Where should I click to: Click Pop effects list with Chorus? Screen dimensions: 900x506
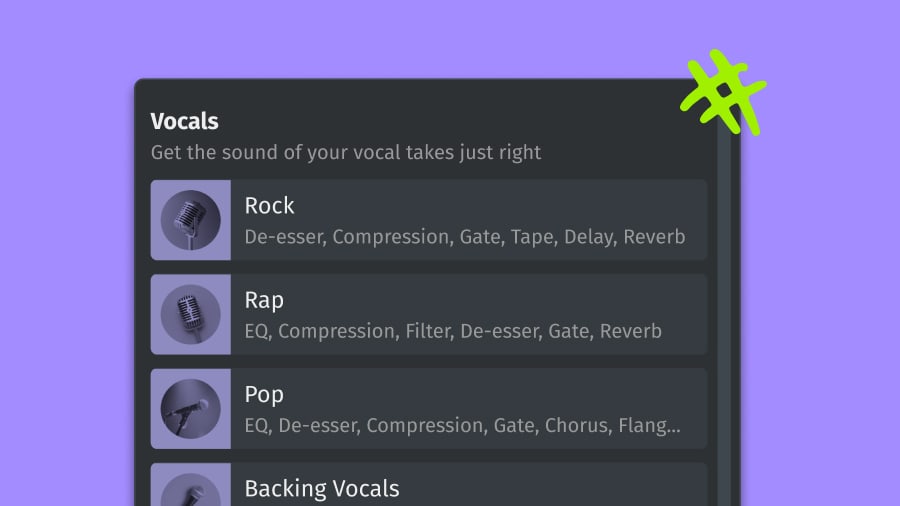tap(462, 425)
